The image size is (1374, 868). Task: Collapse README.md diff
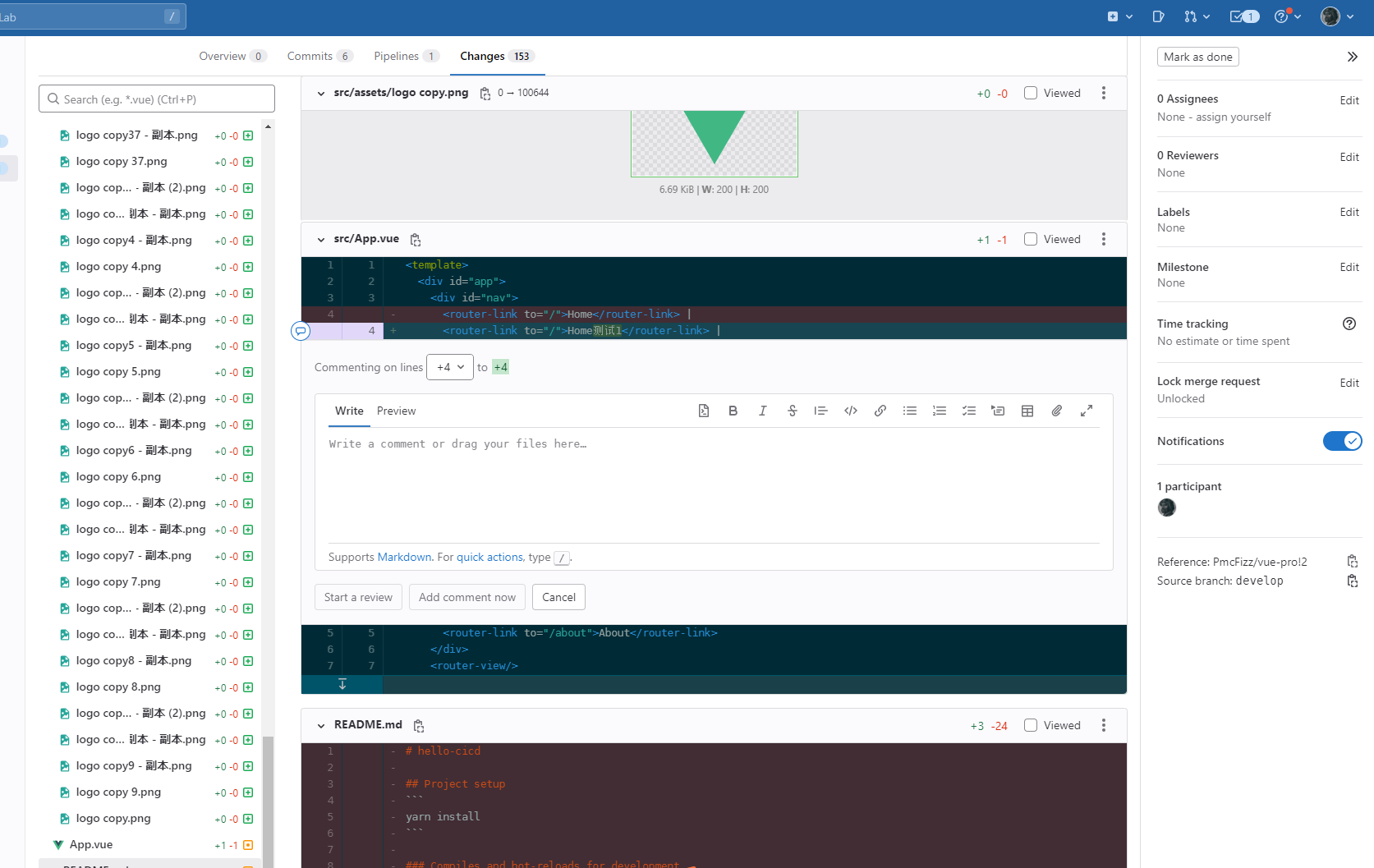coord(321,726)
